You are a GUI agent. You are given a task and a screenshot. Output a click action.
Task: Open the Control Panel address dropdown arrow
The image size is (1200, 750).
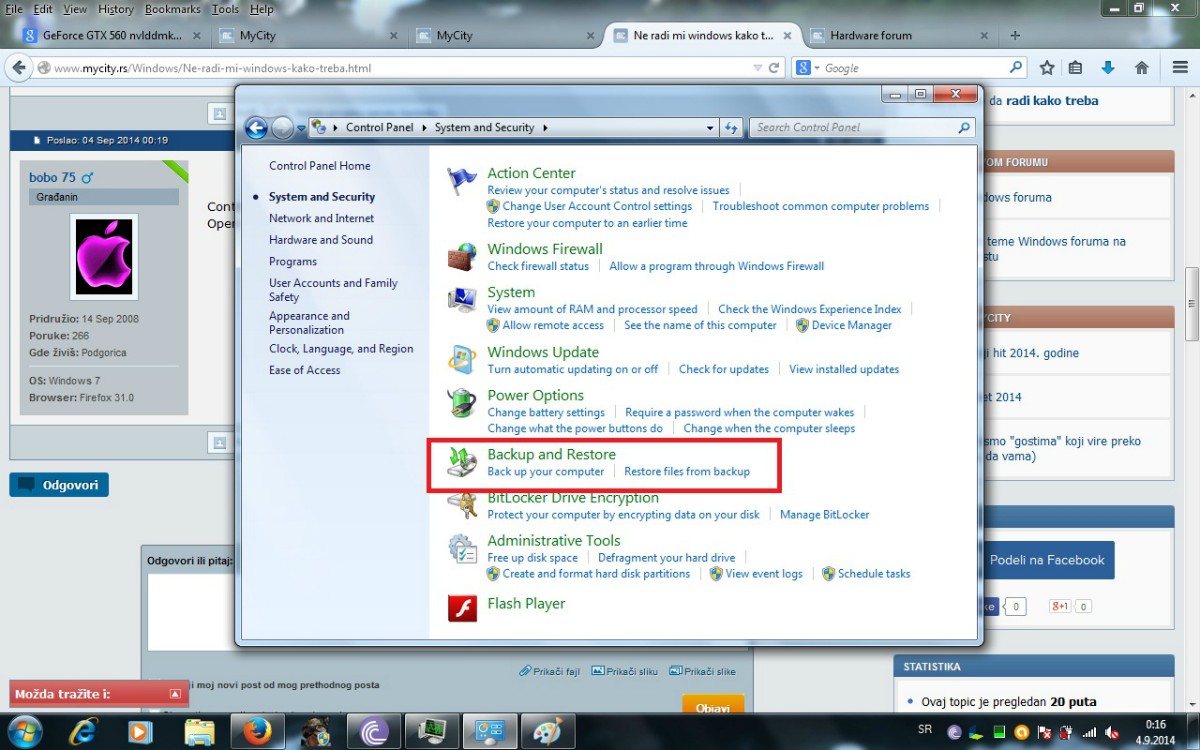click(x=710, y=128)
